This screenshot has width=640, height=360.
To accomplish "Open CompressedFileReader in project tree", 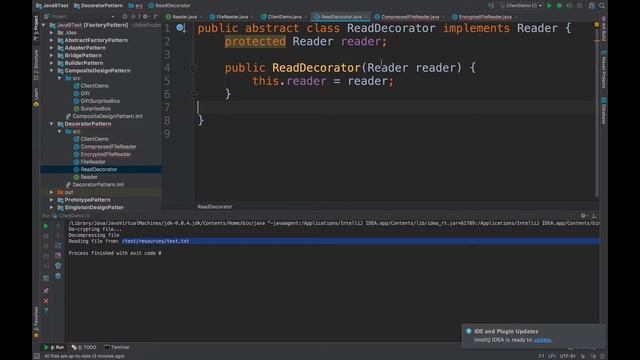I will pos(108,147).
